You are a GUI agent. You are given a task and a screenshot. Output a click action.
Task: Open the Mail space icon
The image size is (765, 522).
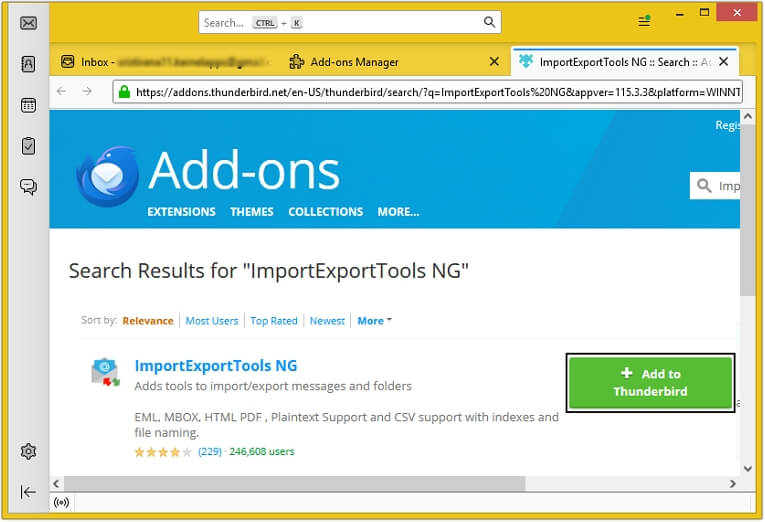28,23
